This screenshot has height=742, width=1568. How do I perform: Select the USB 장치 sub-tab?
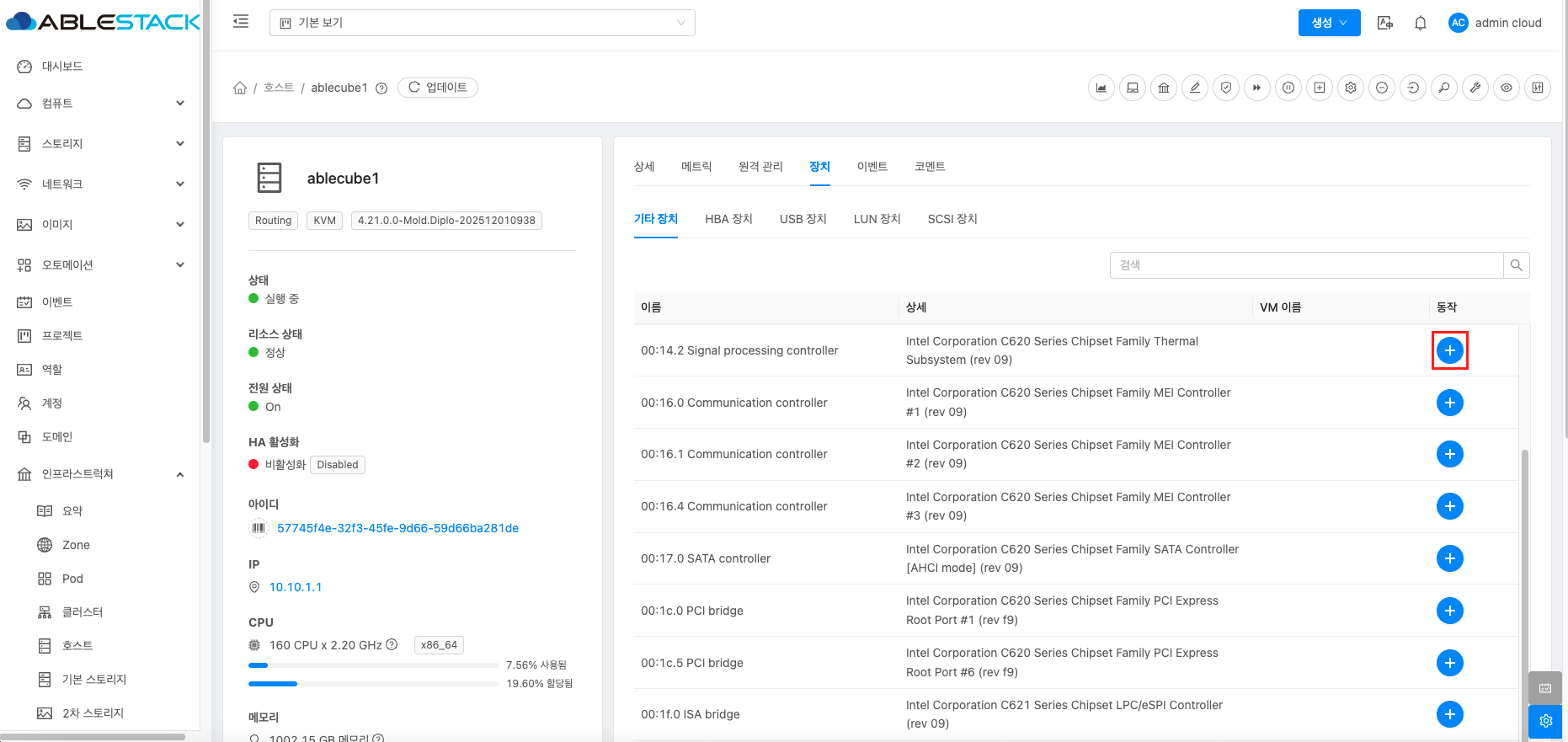pos(803,219)
